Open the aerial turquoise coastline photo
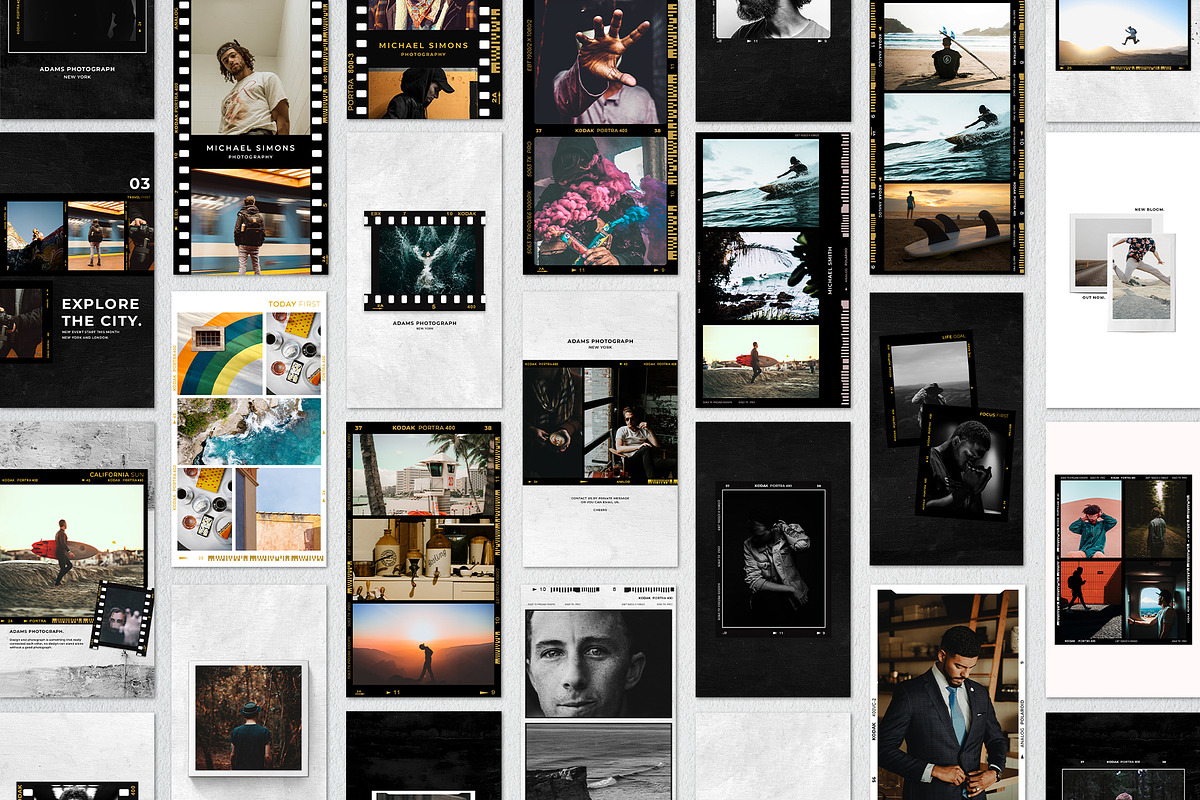This screenshot has height=800, width=1200. [249, 431]
